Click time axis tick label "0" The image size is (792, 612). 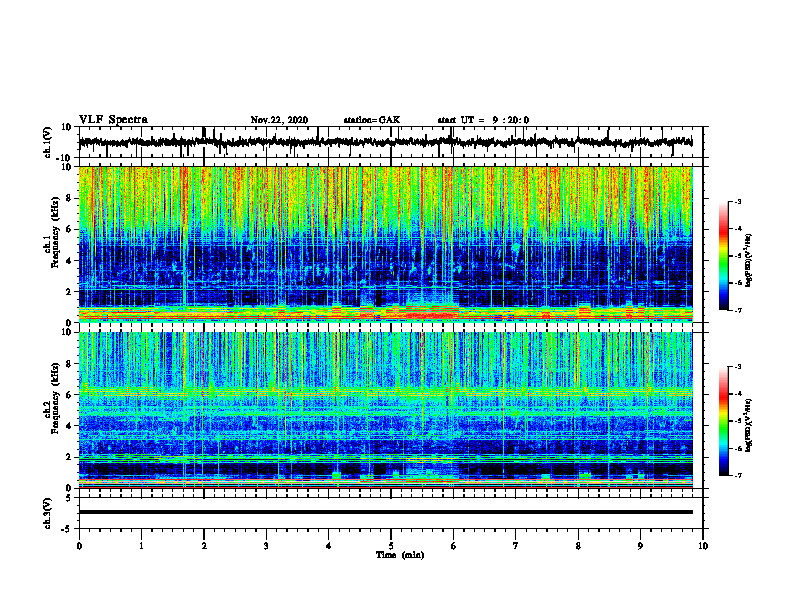point(79,546)
